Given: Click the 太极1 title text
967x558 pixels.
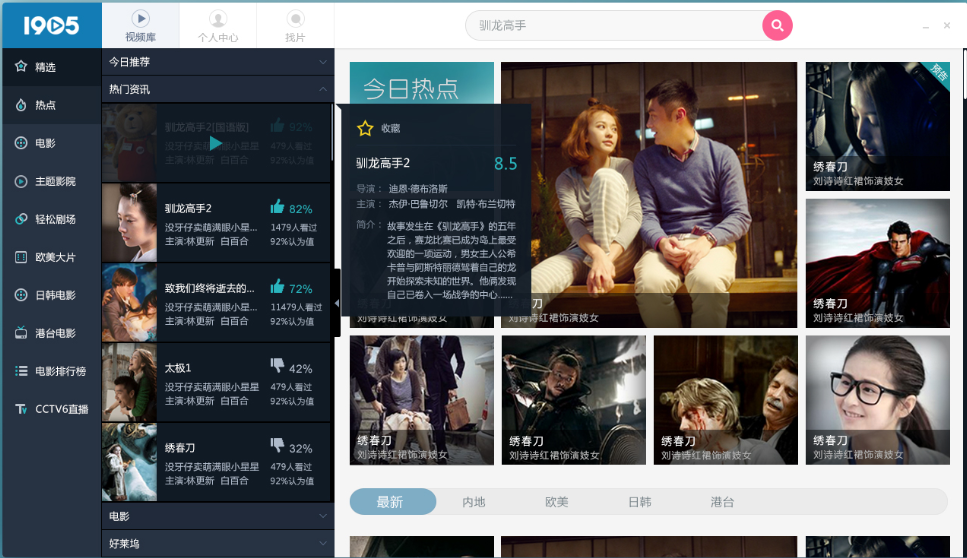Looking at the screenshot, I should click(178, 368).
